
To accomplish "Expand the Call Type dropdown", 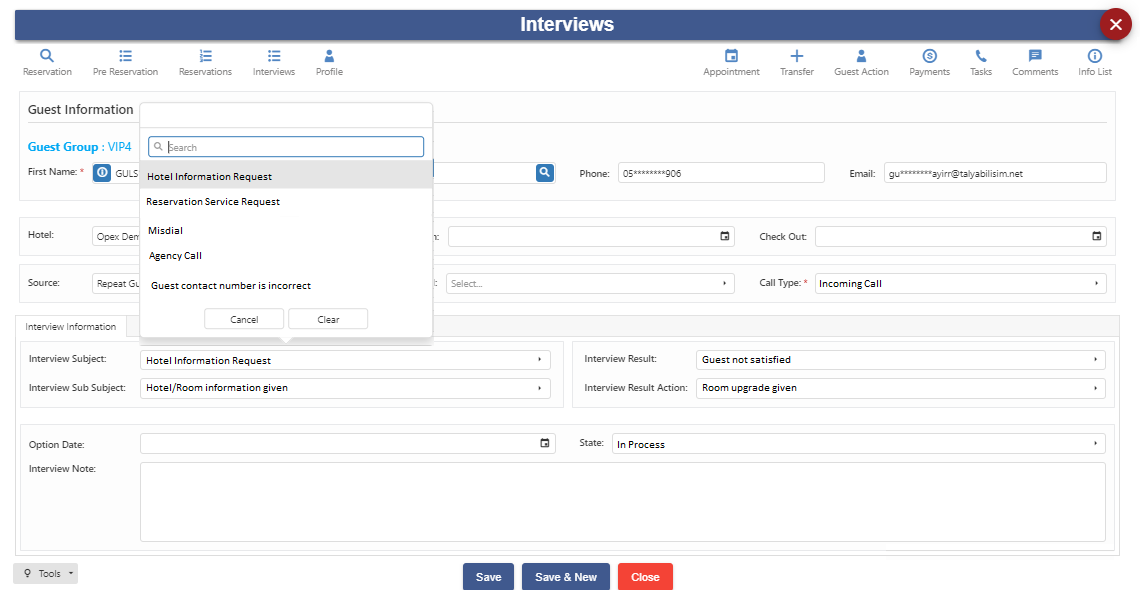I will pos(961,283).
